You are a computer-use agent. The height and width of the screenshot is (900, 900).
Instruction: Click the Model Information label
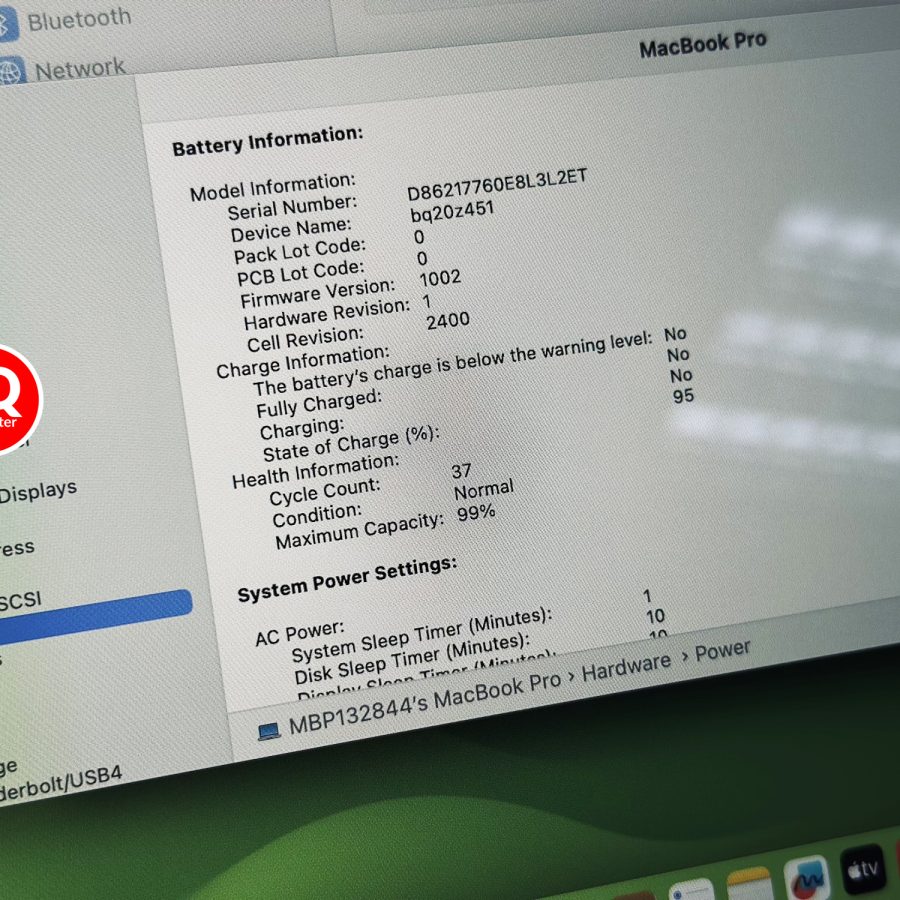(273, 187)
